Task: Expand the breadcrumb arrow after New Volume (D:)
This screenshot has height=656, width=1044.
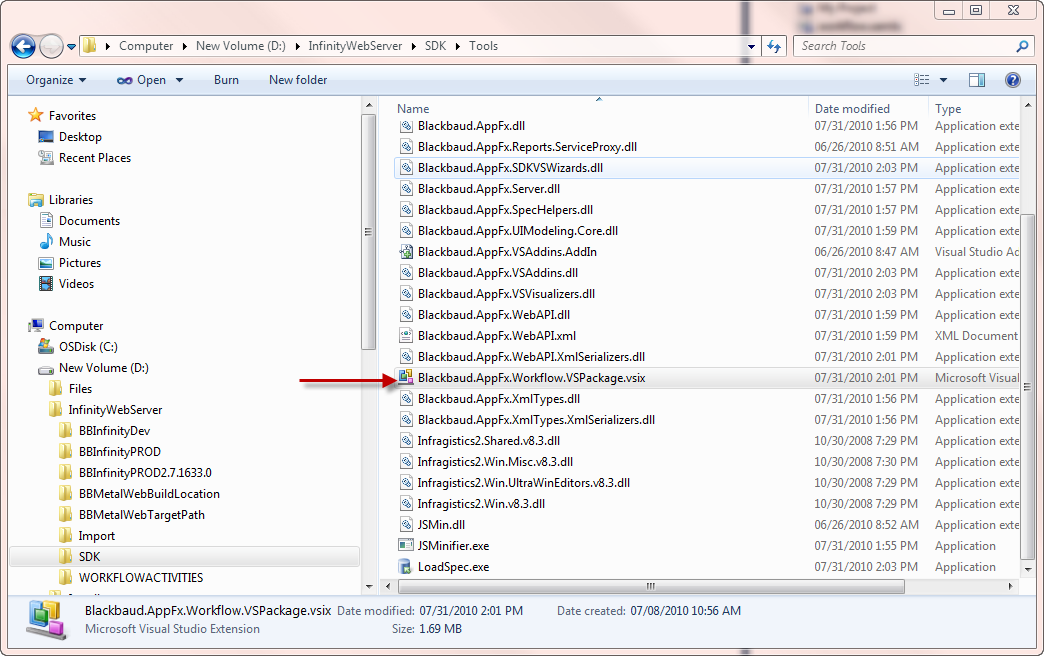Action: coord(297,46)
